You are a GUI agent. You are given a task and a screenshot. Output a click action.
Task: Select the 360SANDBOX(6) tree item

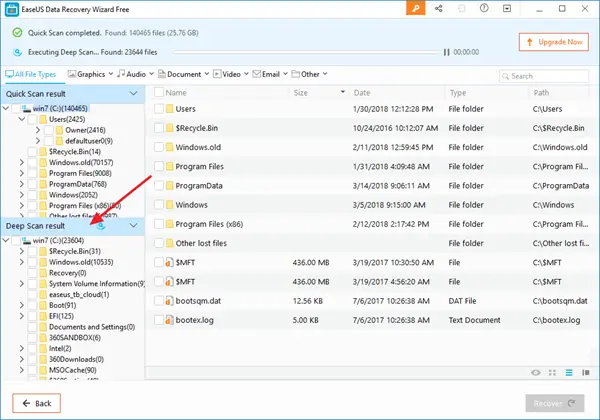click(x=75, y=338)
